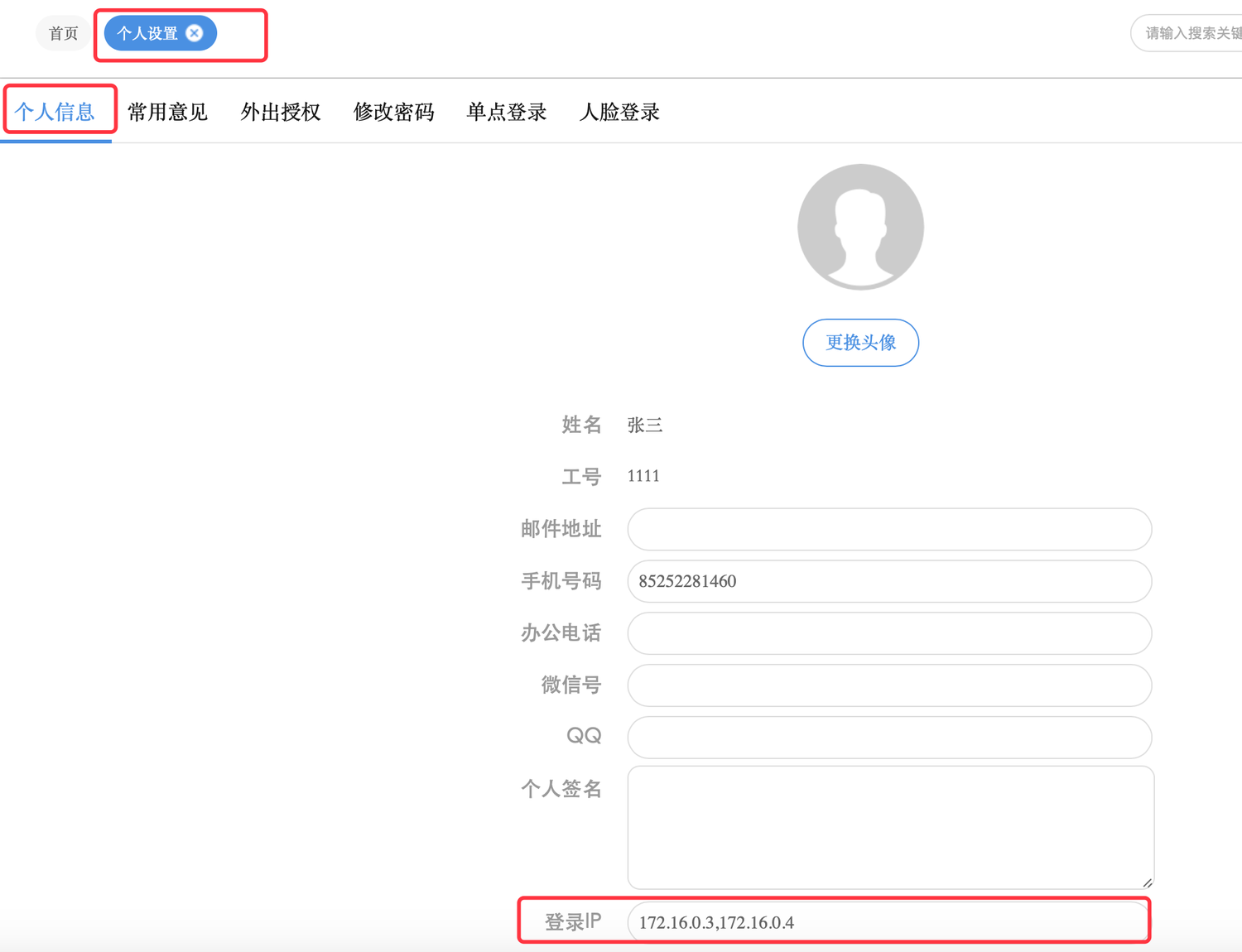Focus the 邮件地址 input field
The image size is (1242, 952).
pos(889,529)
